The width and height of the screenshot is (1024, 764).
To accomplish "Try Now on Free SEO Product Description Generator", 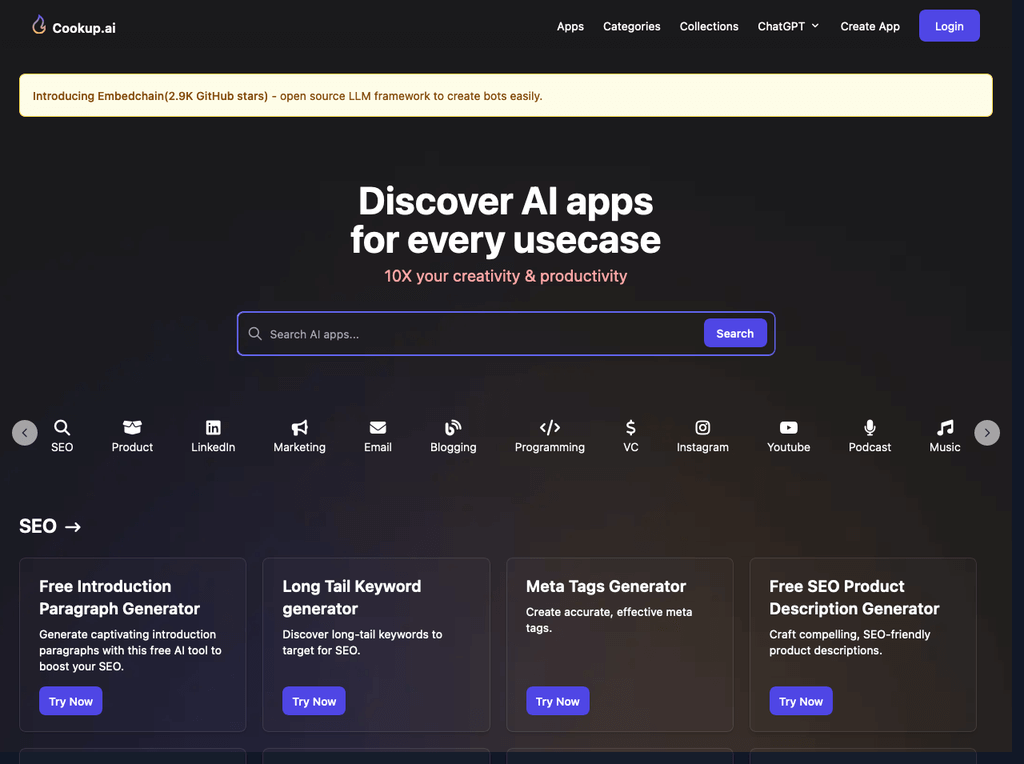I will pyautogui.click(x=801, y=701).
